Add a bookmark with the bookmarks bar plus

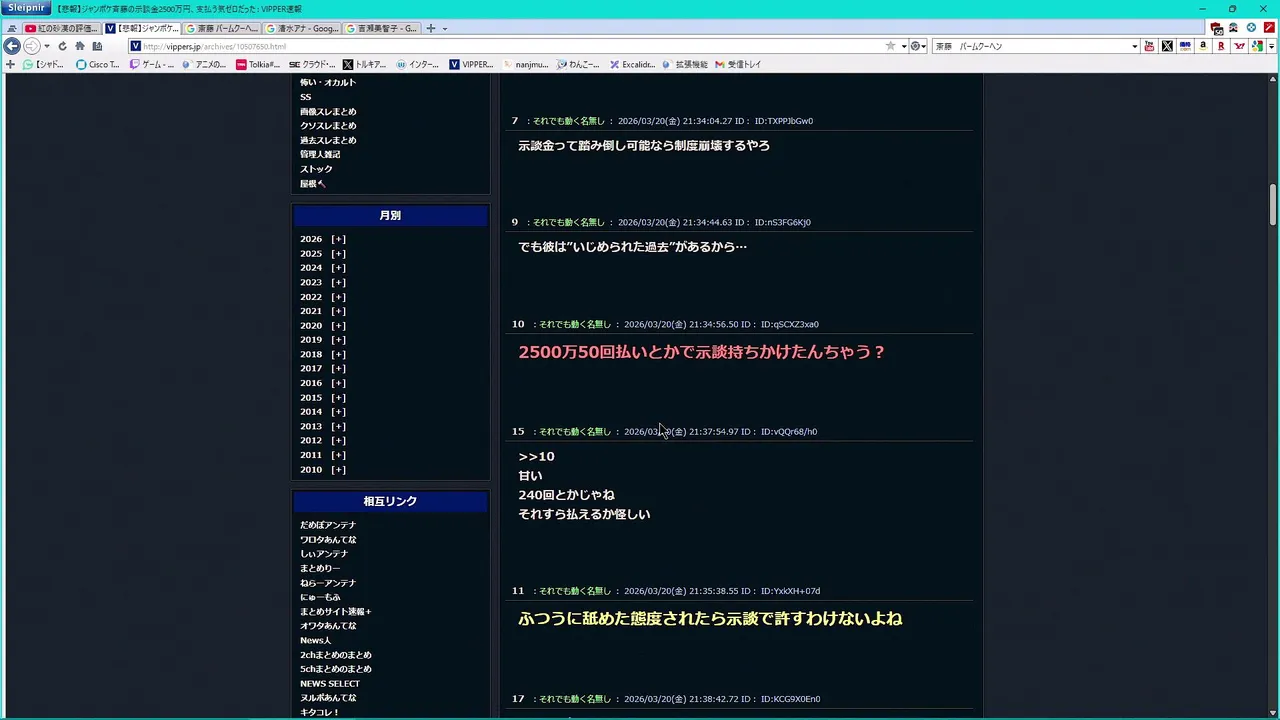(x=10, y=64)
